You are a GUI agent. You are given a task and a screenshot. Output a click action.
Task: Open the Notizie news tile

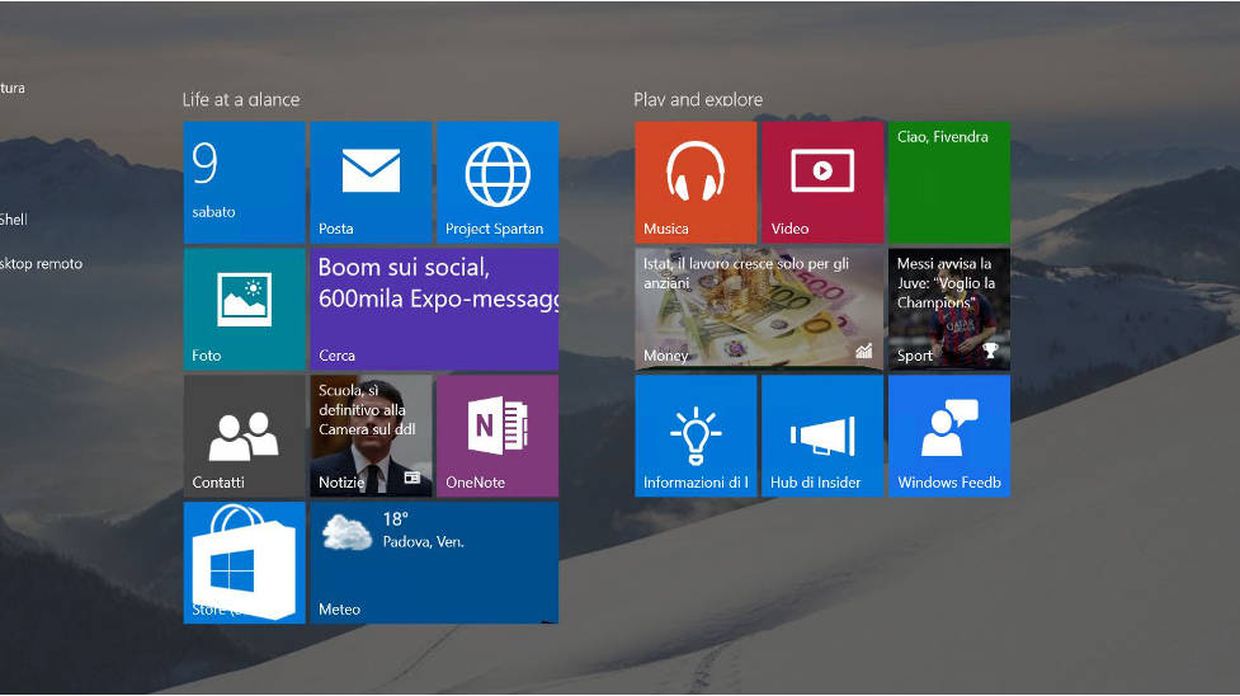click(371, 436)
